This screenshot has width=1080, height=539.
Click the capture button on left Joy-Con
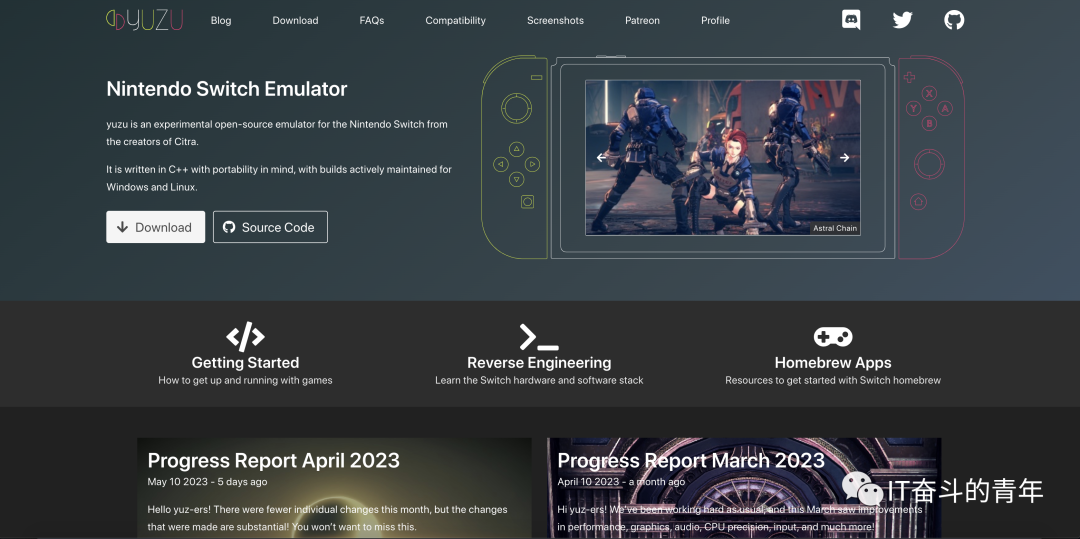(x=528, y=202)
